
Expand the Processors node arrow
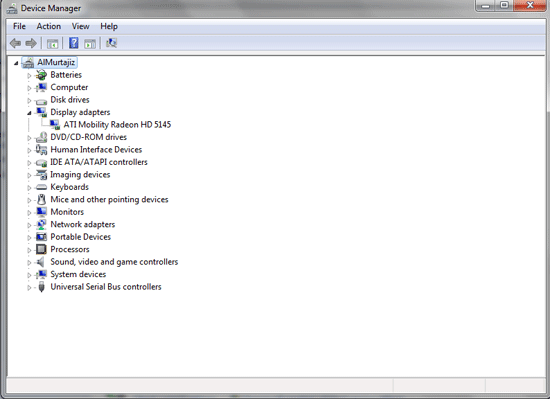click(29, 250)
